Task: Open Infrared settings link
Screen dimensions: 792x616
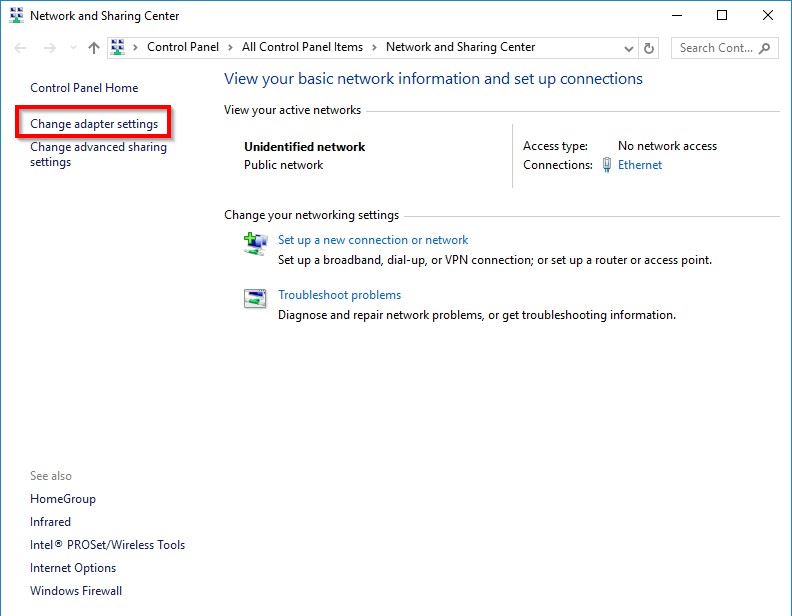Action: [x=50, y=522]
